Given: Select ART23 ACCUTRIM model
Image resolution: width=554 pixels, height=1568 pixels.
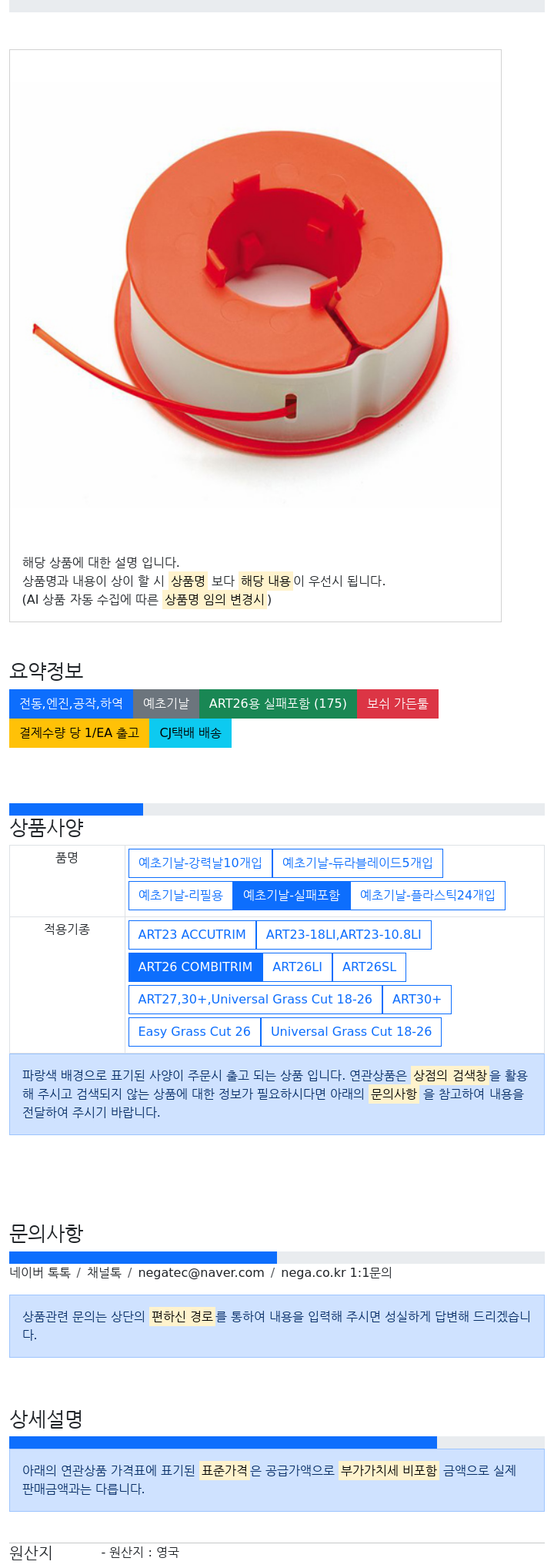Looking at the screenshot, I should pos(192,935).
